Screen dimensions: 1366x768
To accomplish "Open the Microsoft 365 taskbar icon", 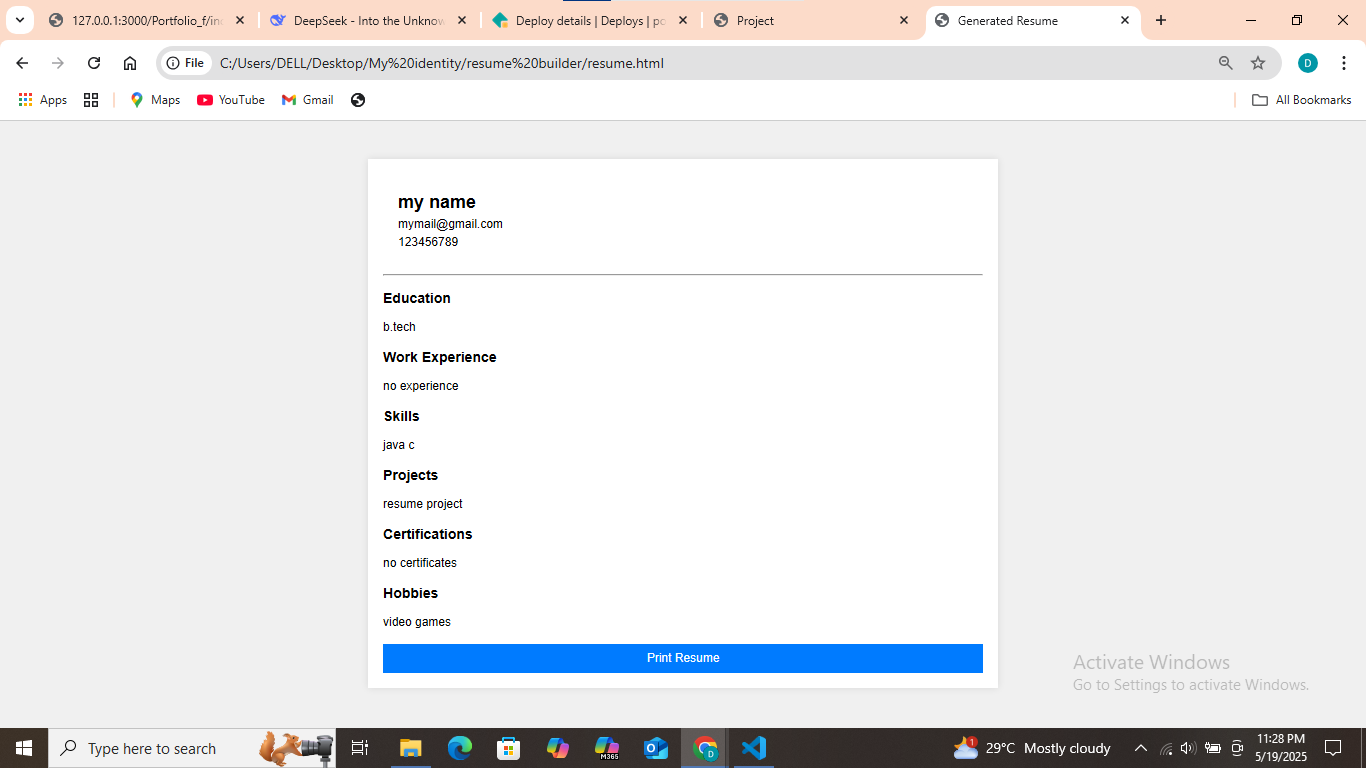I will coord(607,748).
